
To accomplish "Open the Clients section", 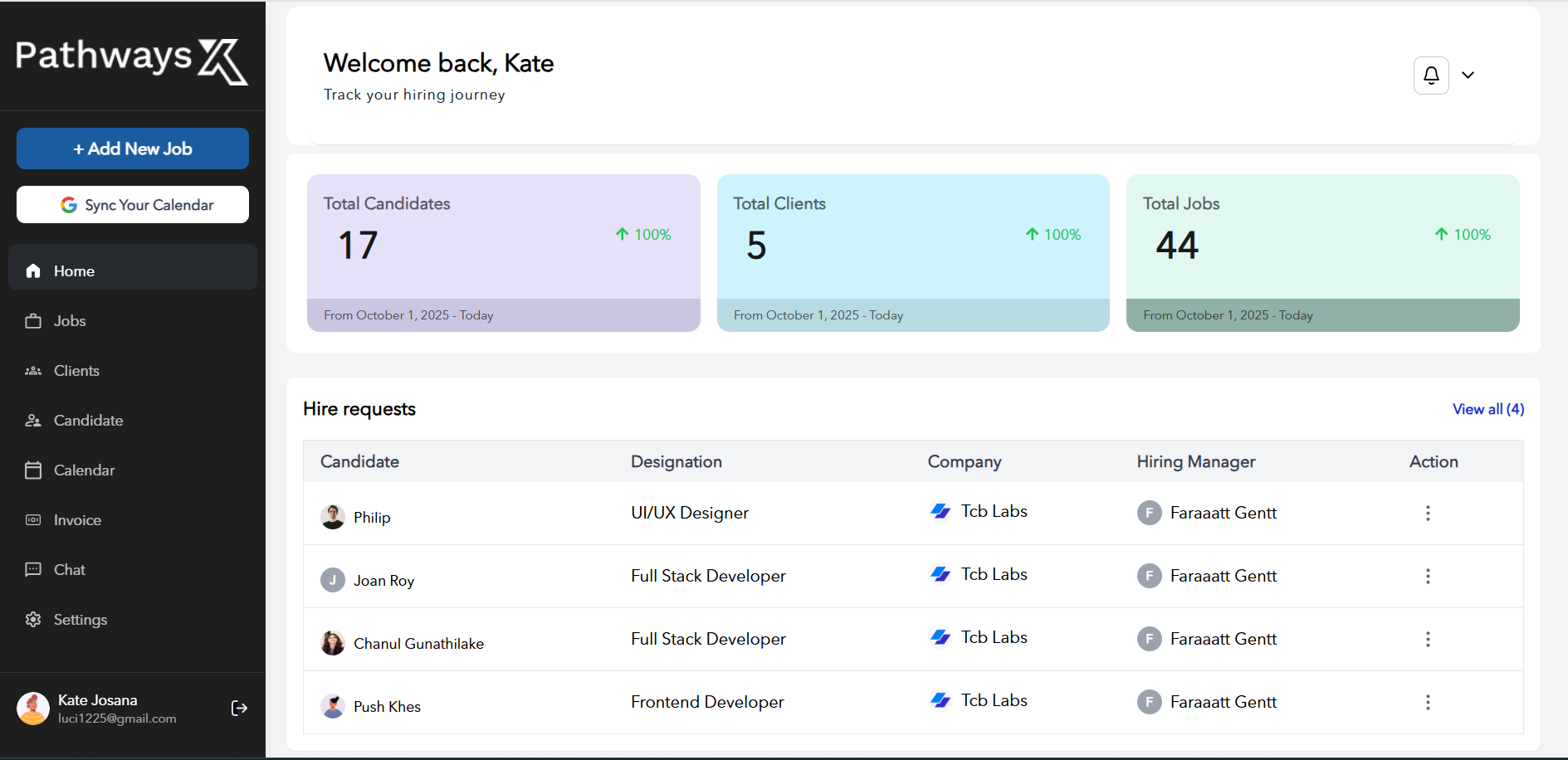I will [x=133, y=371].
